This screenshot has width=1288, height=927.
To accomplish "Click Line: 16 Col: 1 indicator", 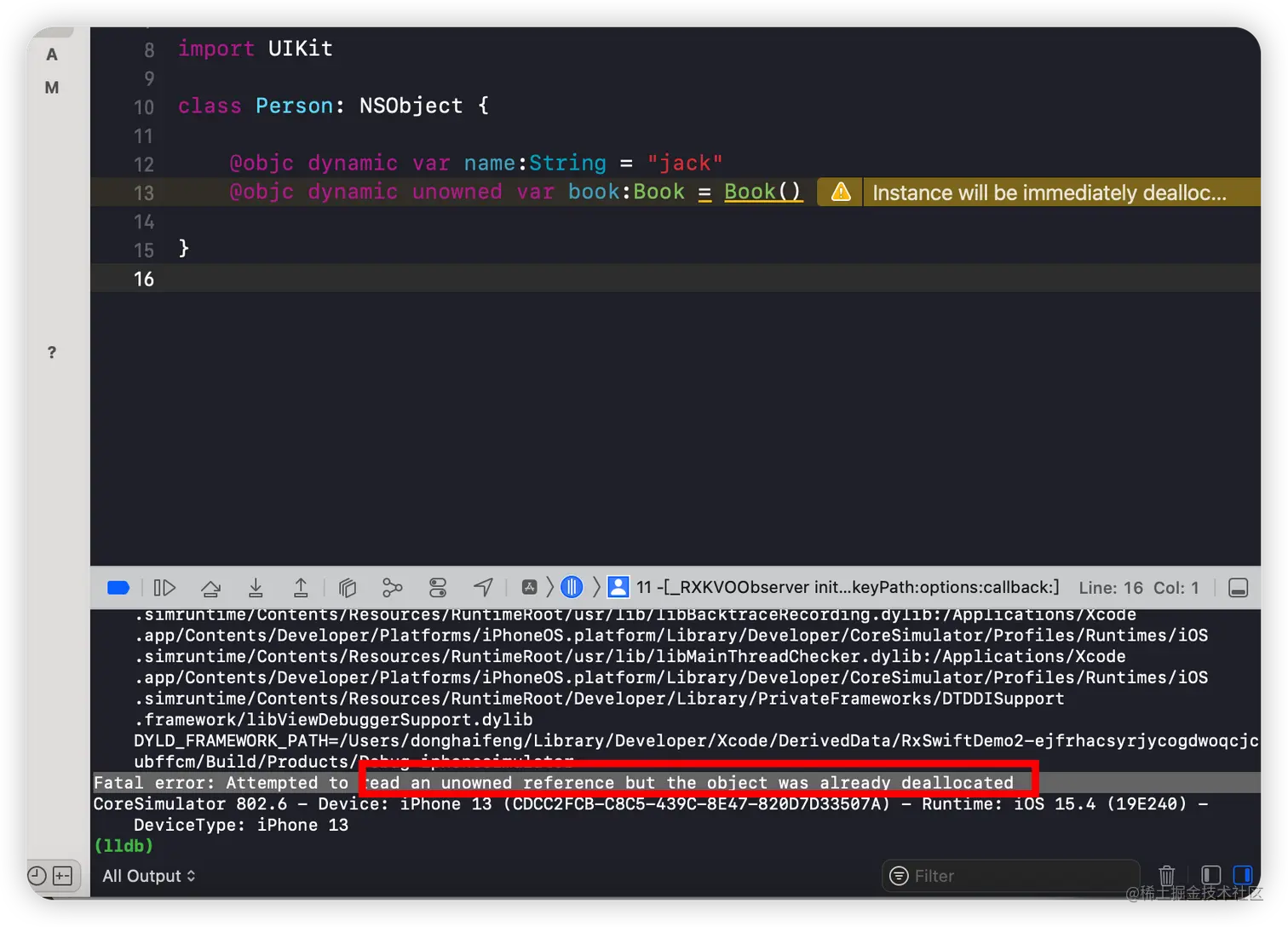I will (x=1139, y=588).
